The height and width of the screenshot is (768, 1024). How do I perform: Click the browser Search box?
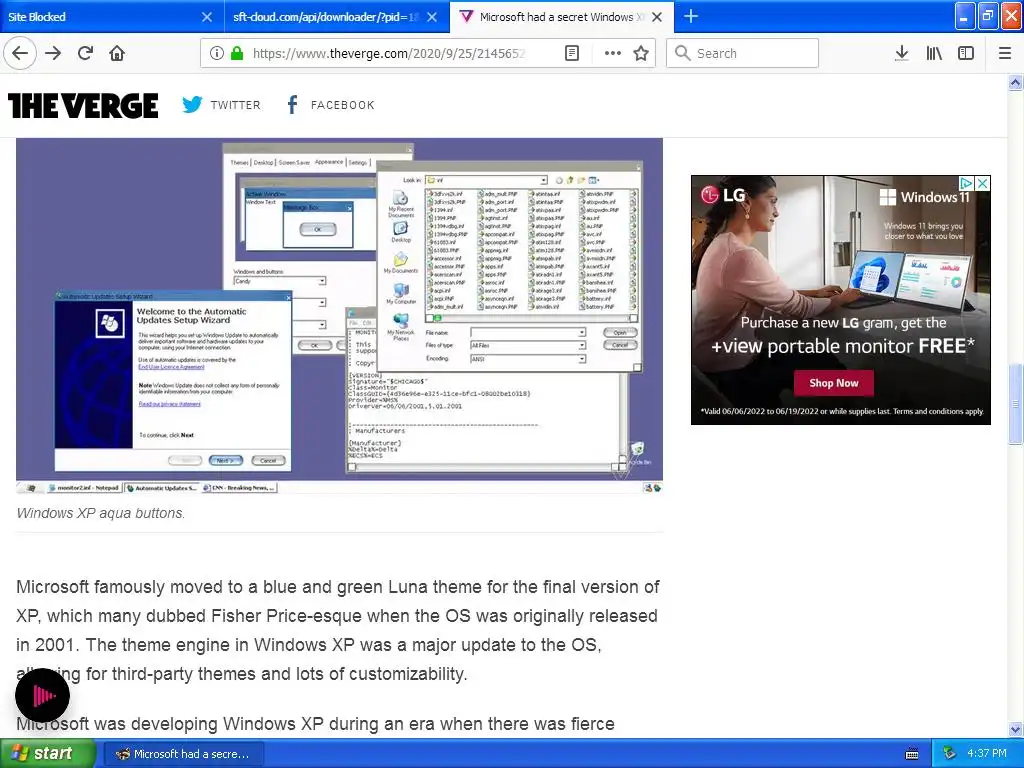[x=743, y=53]
